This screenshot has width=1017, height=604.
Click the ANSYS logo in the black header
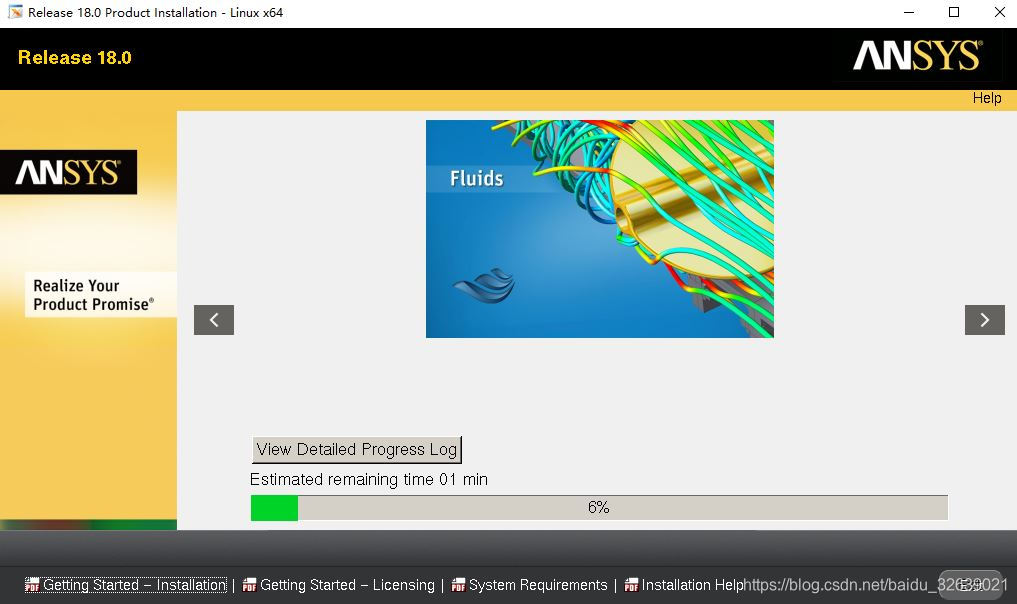(x=917, y=55)
